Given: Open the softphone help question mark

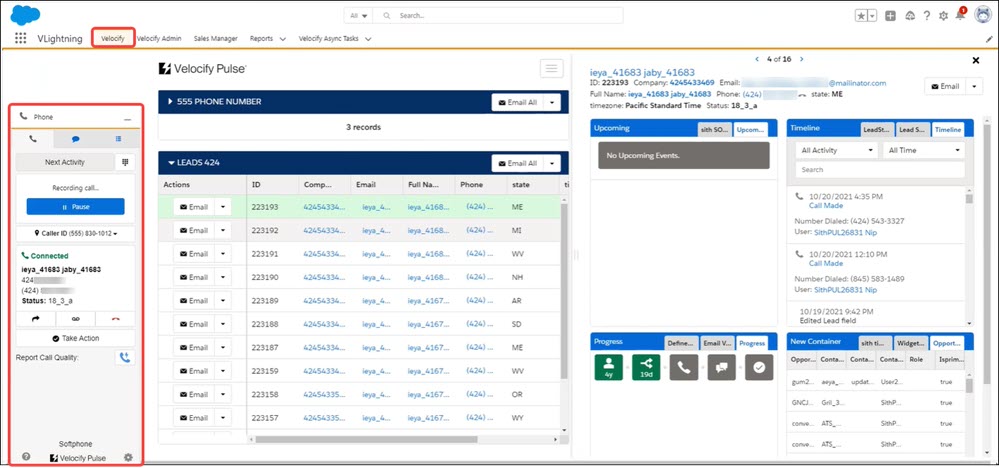Looking at the screenshot, I should [x=26, y=457].
